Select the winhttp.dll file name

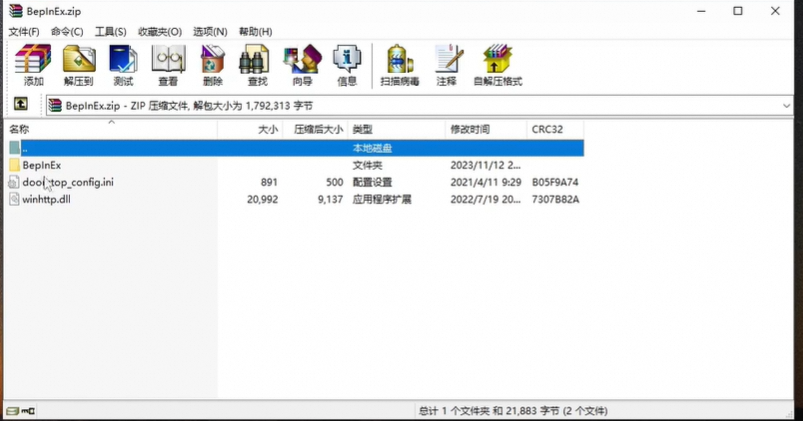pyautogui.click(x=47, y=199)
